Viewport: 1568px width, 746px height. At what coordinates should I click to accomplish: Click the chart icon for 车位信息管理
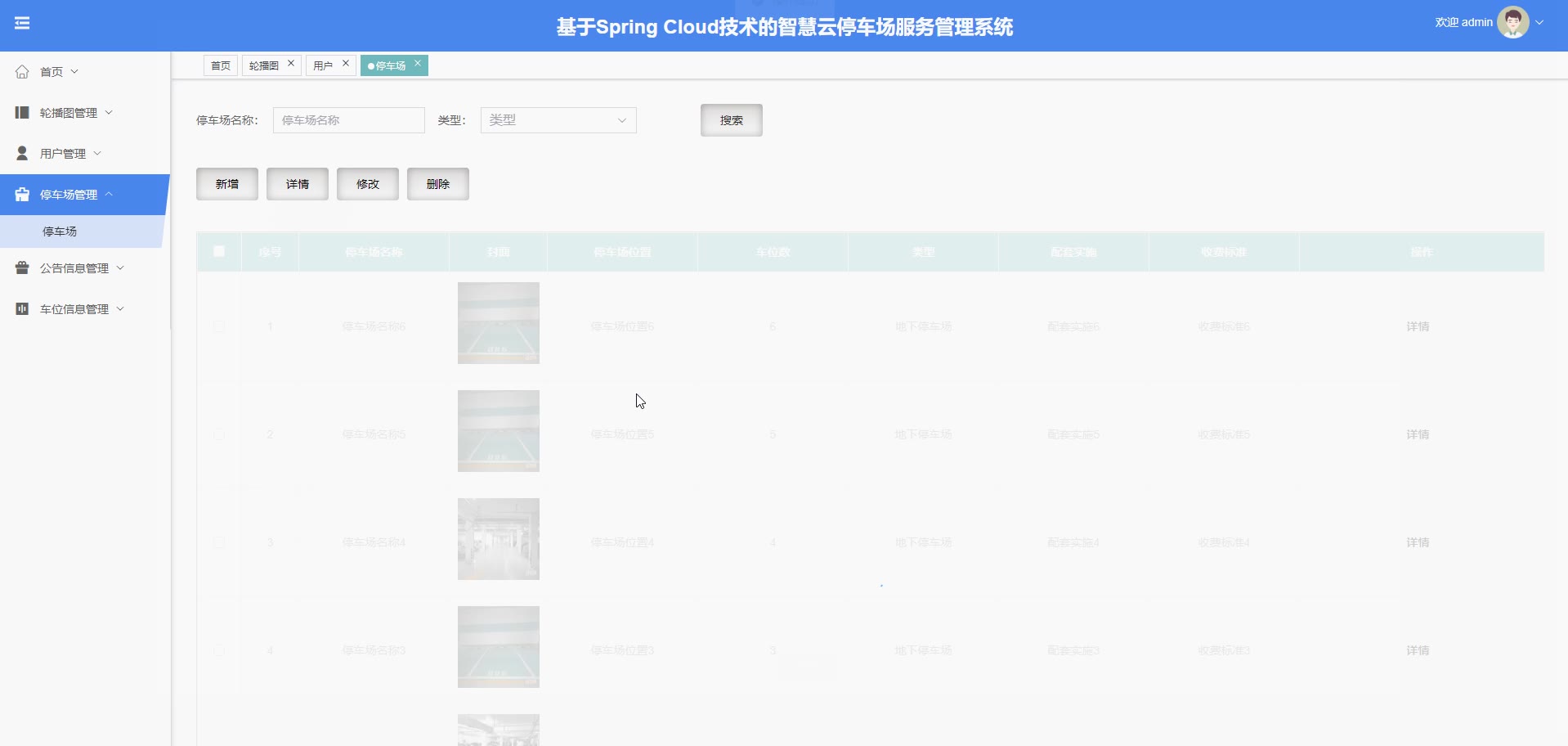coord(22,308)
